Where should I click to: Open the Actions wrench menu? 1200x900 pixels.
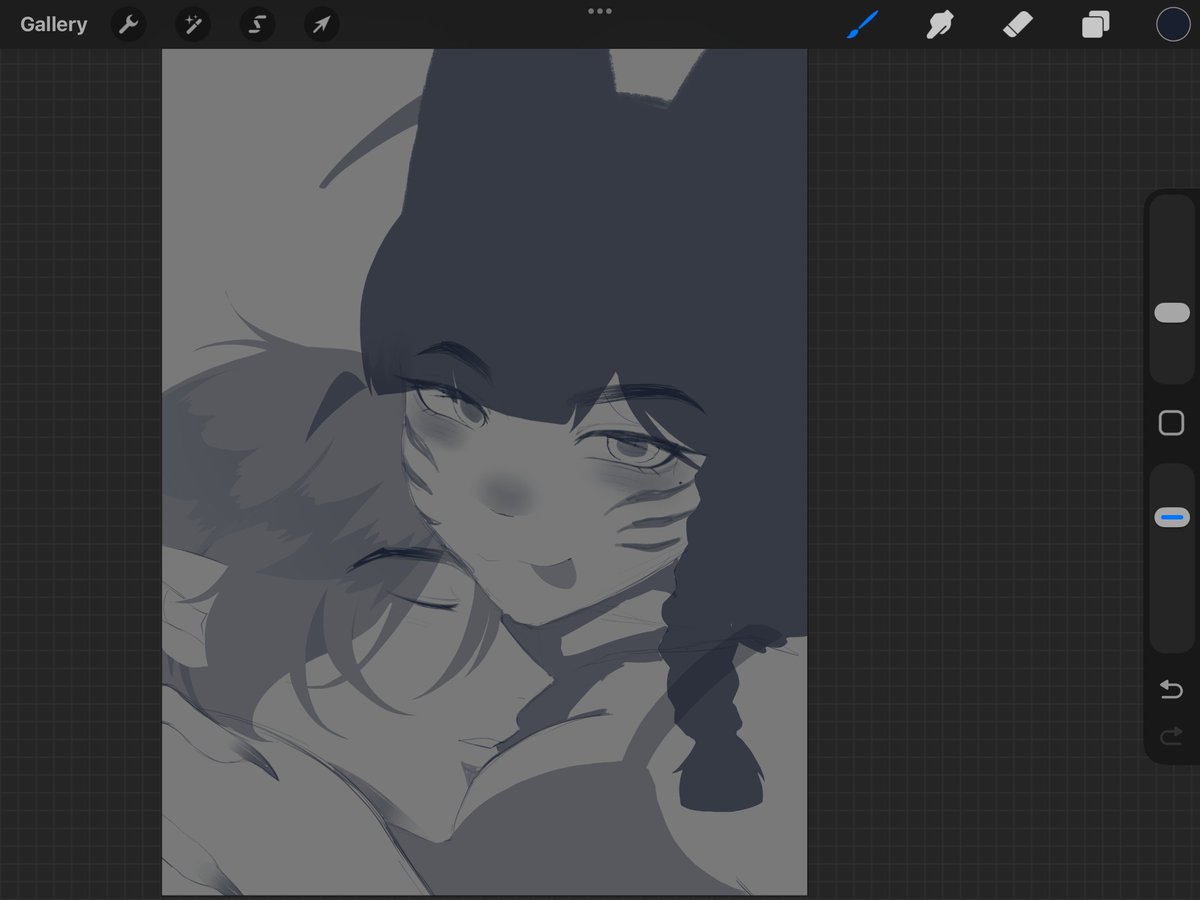(x=128, y=24)
